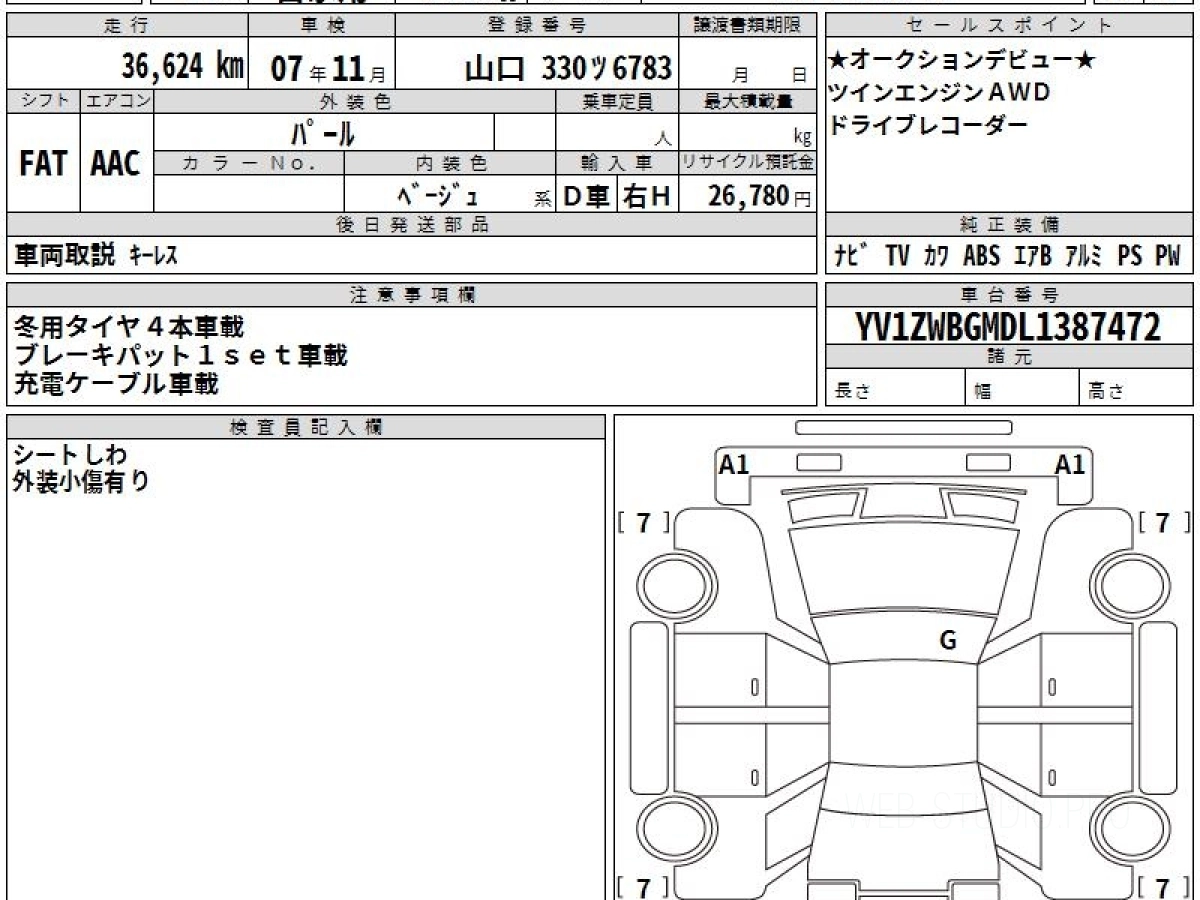Click the A1 mark on the diagram's left side
The width and height of the screenshot is (1200, 900).
734,464
